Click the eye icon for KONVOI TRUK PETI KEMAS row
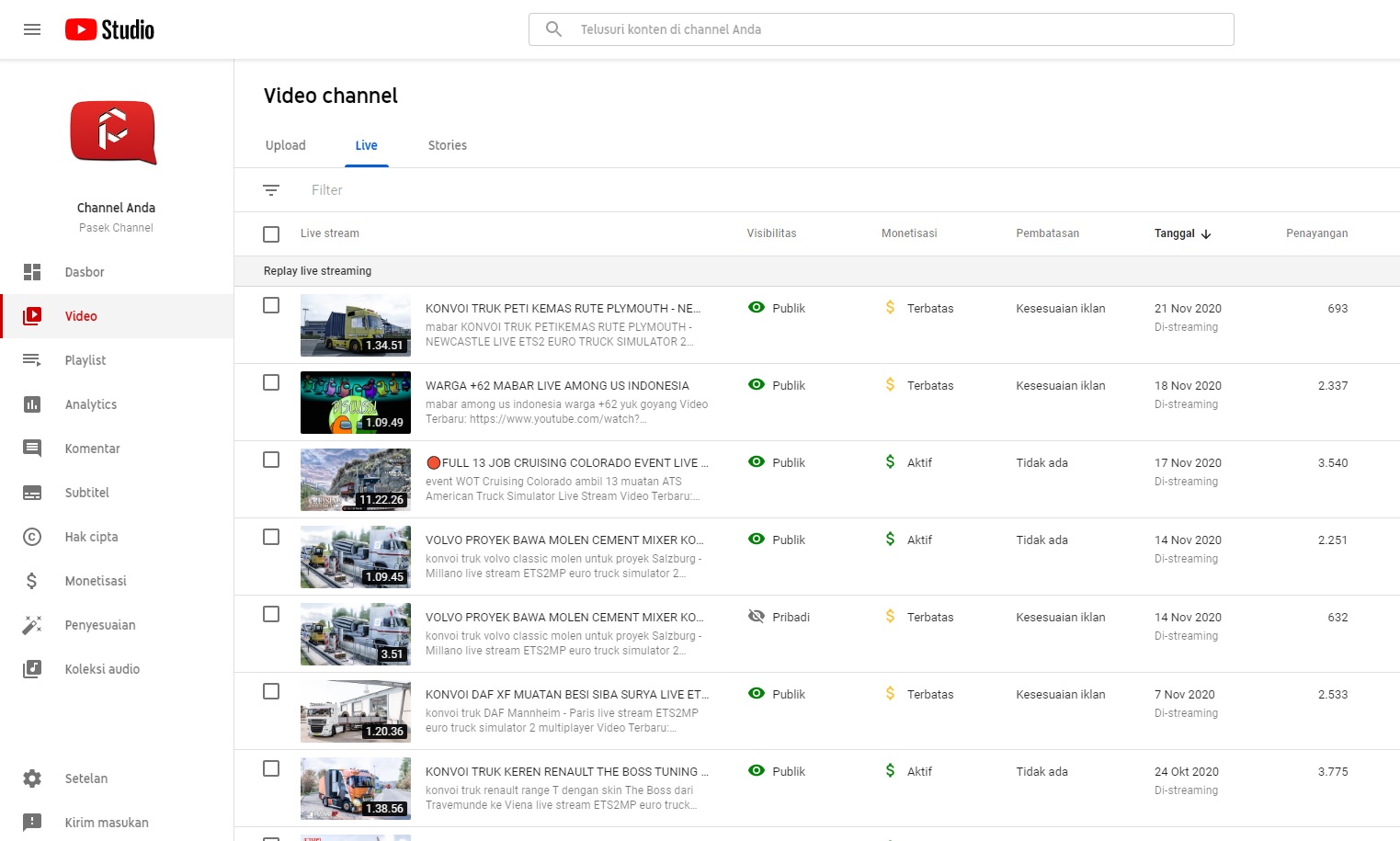1400x841 pixels. click(757, 308)
